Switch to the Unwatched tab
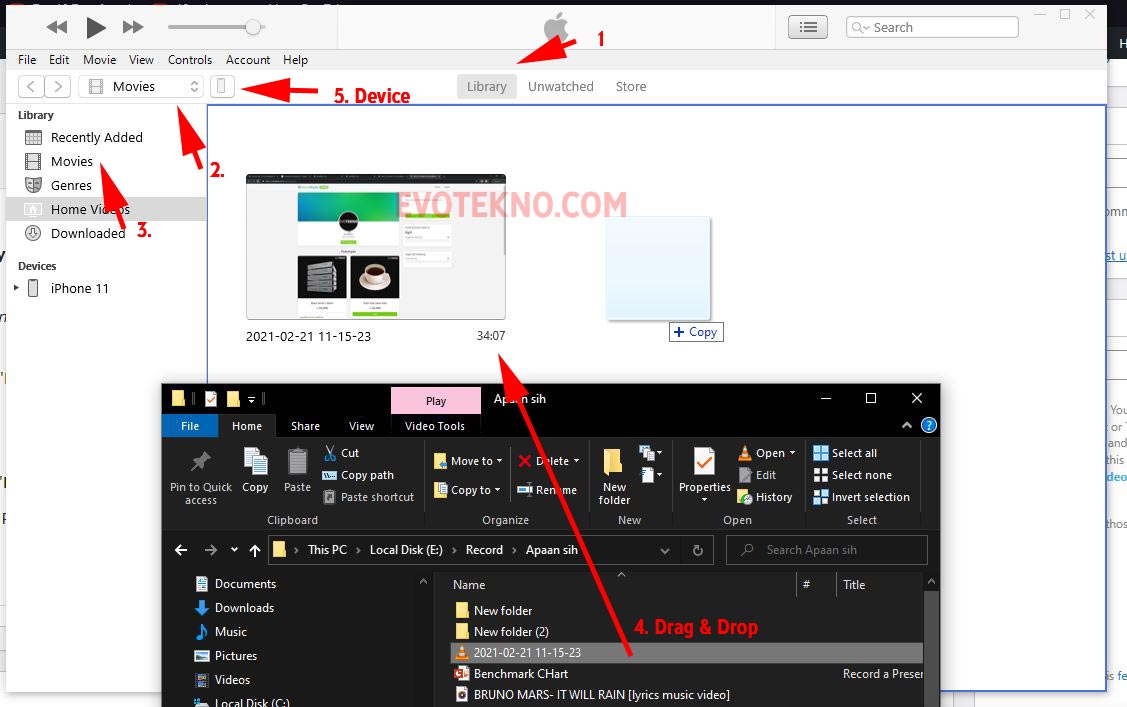 coord(560,87)
